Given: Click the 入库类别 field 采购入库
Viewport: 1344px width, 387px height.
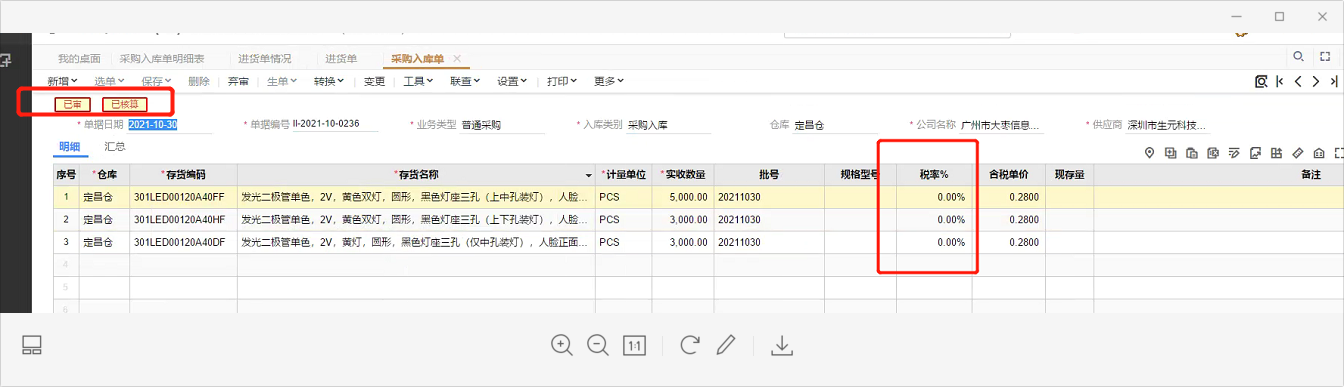Looking at the screenshot, I should 669,125.
